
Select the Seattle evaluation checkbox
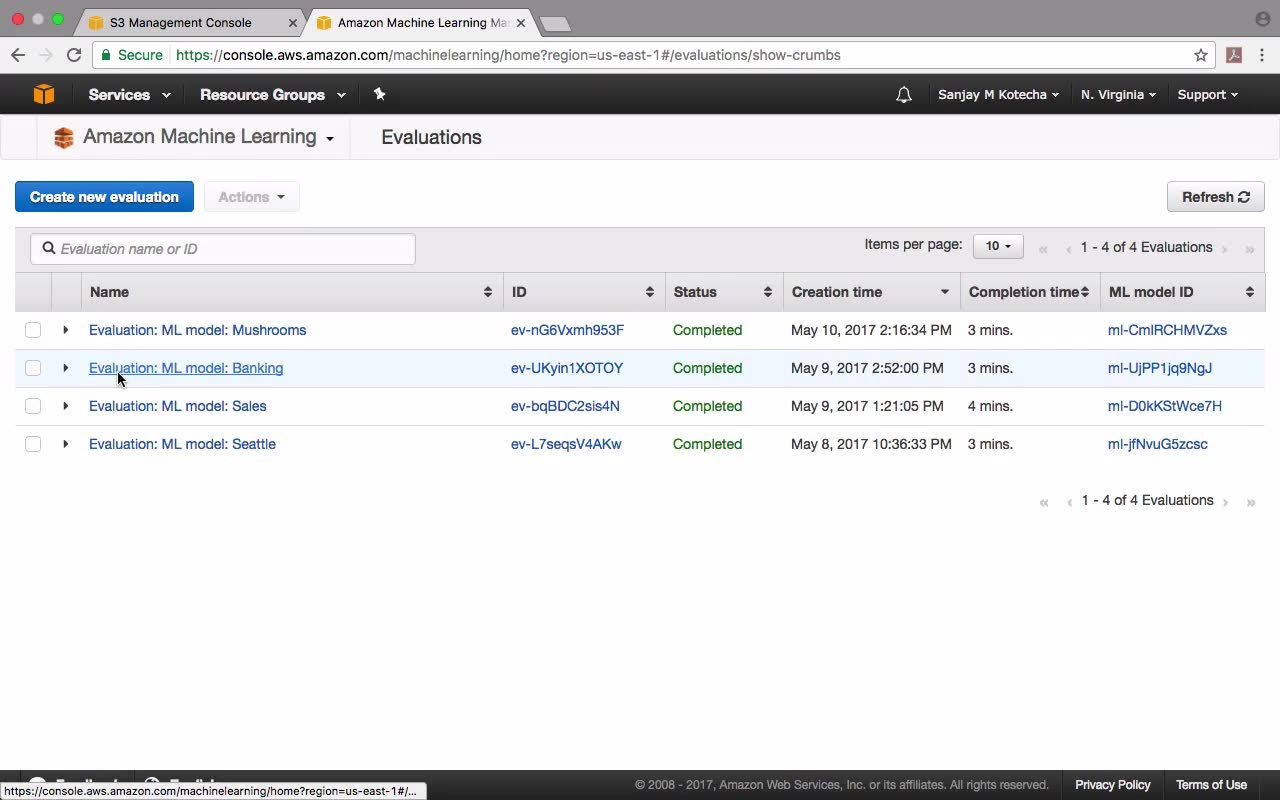coord(33,444)
